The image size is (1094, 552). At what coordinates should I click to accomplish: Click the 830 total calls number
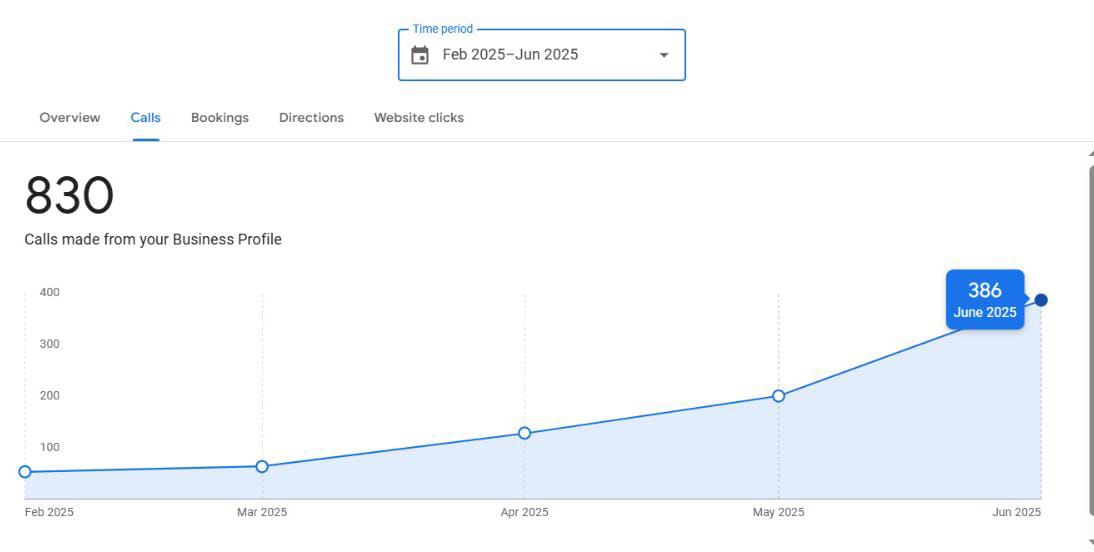69,196
